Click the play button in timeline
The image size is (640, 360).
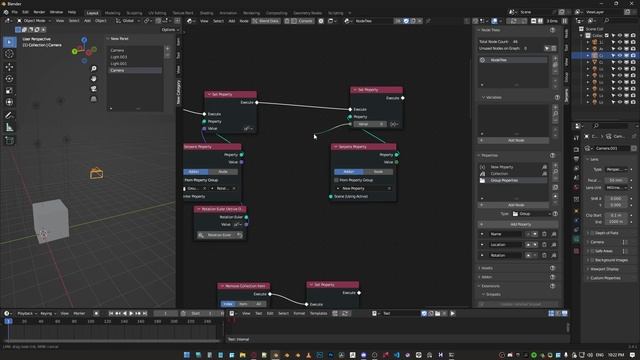coord(131,313)
